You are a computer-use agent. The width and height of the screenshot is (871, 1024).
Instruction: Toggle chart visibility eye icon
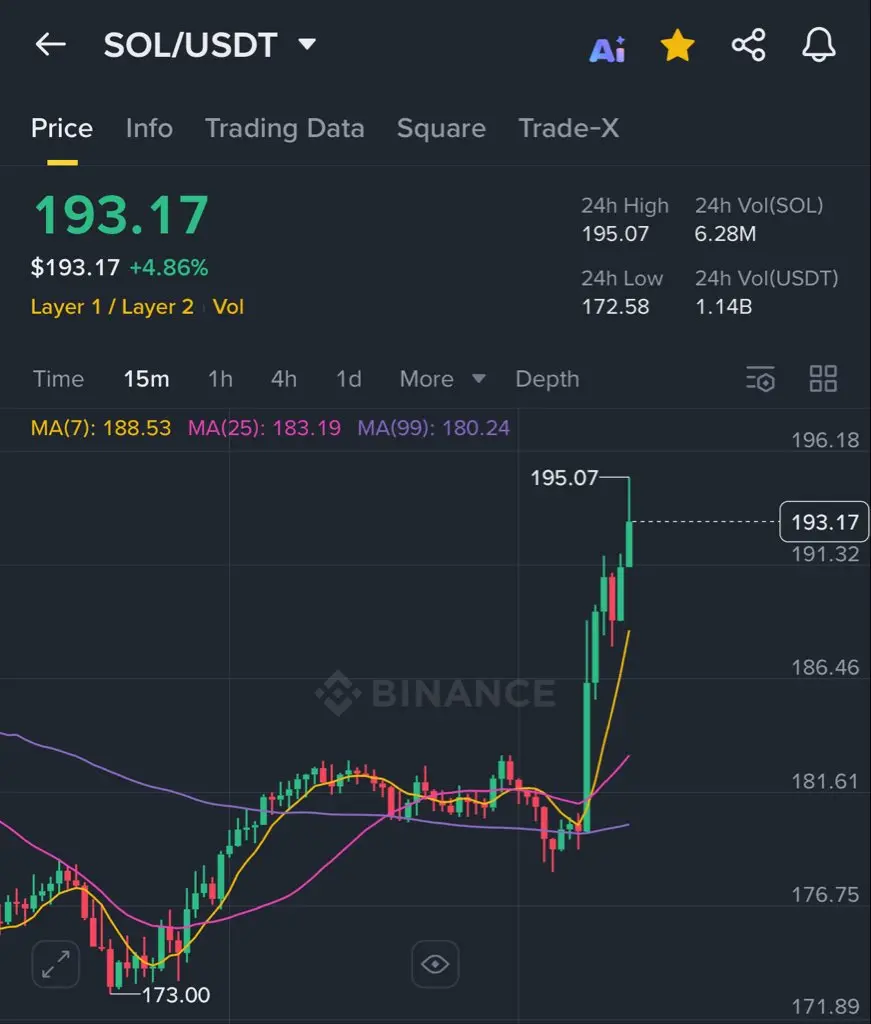point(435,964)
